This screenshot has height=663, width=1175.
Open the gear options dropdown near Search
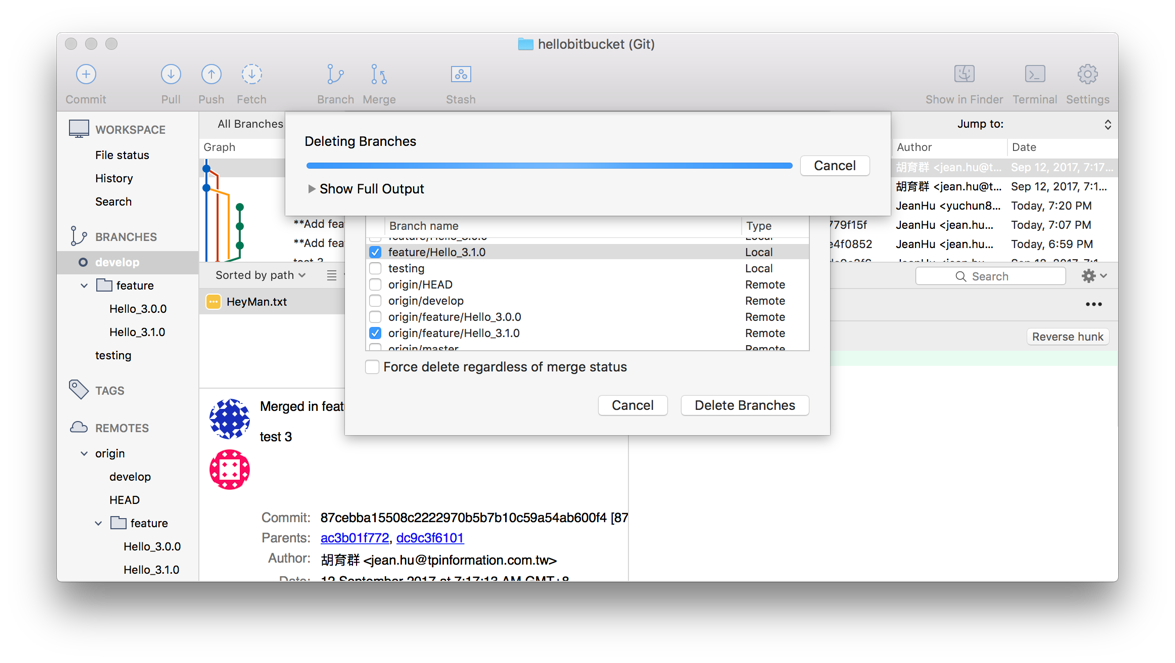(1094, 276)
